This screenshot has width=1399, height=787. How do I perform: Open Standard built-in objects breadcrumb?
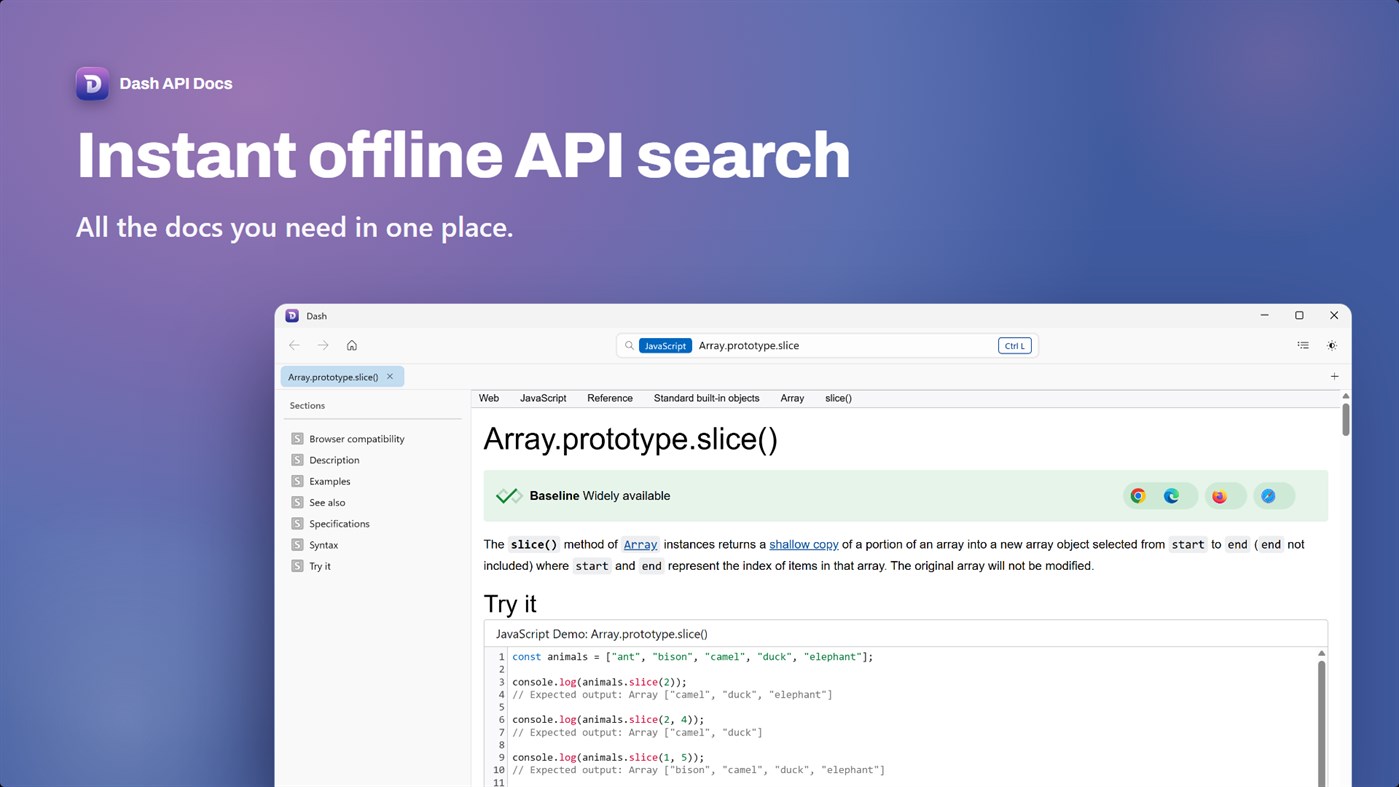706,398
